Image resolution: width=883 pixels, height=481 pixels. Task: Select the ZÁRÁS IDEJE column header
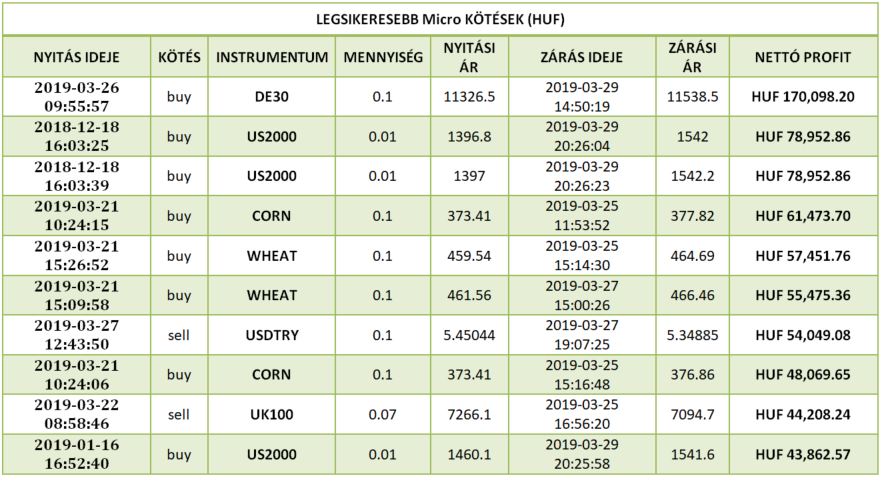pos(585,58)
